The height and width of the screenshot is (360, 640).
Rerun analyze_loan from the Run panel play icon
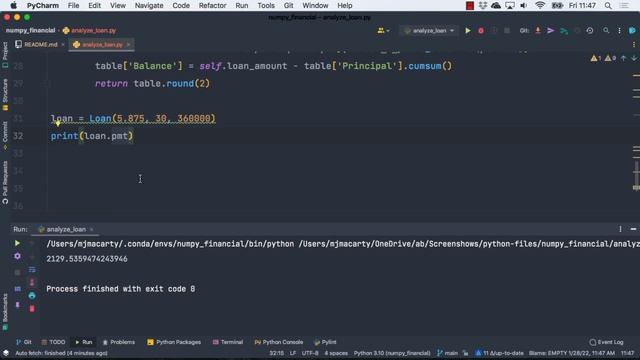pos(17,243)
